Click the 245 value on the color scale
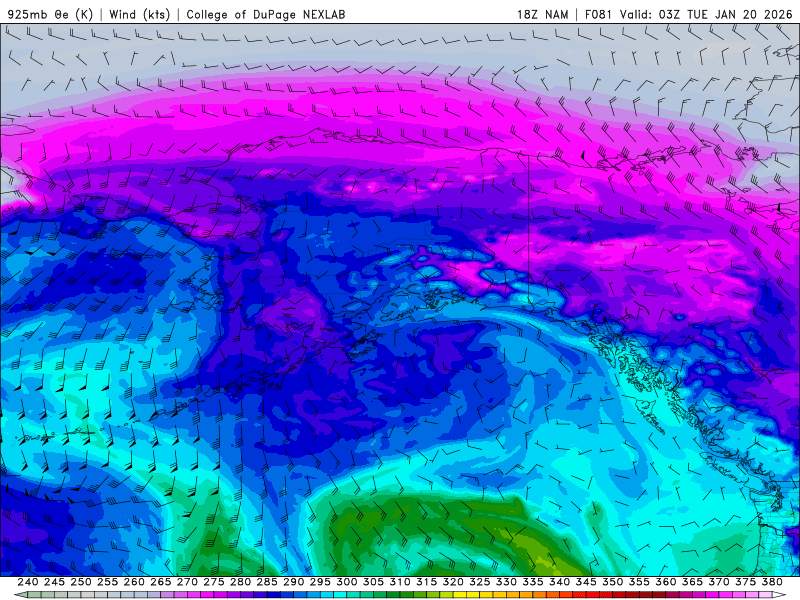The height and width of the screenshot is (600, 800). tap(54, 582)
